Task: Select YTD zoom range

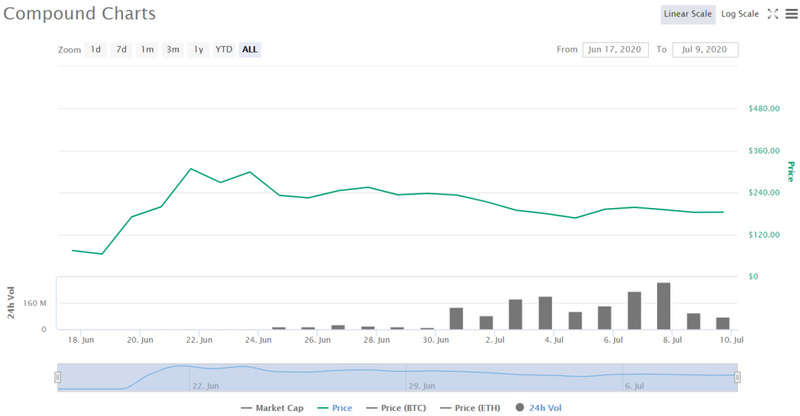Action: point(224,49)
